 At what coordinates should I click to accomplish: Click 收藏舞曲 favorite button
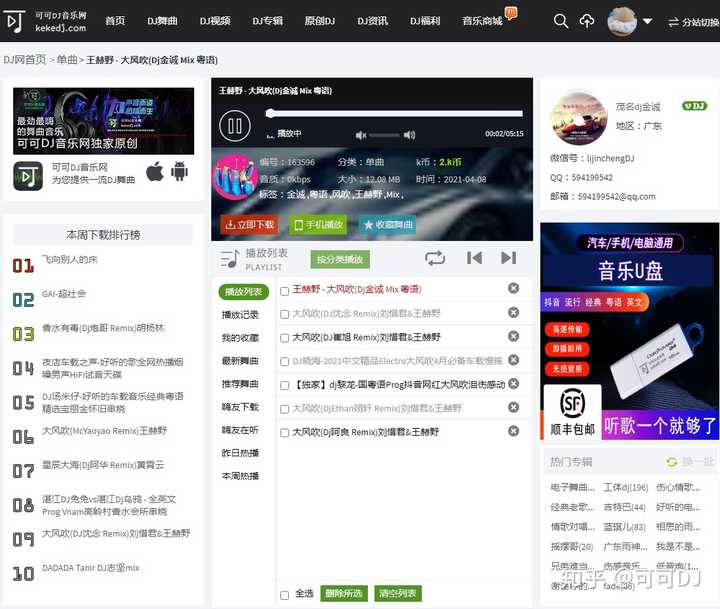pos(388,225)
